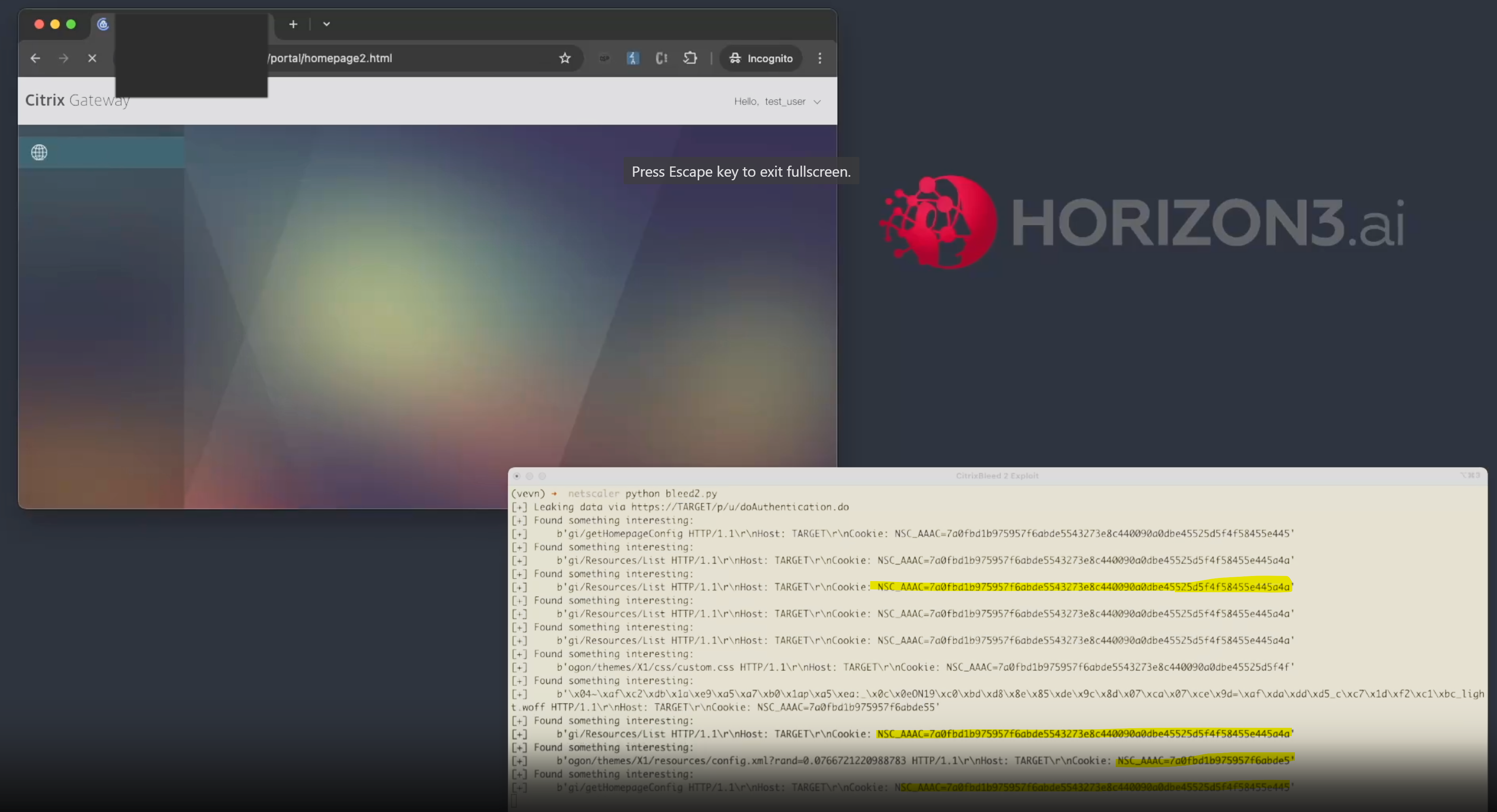Image resolution: width=1497 pixels, height=812 pixels.
Task: Click the Horizon3.ai logo
Action: coord(1142,223)
